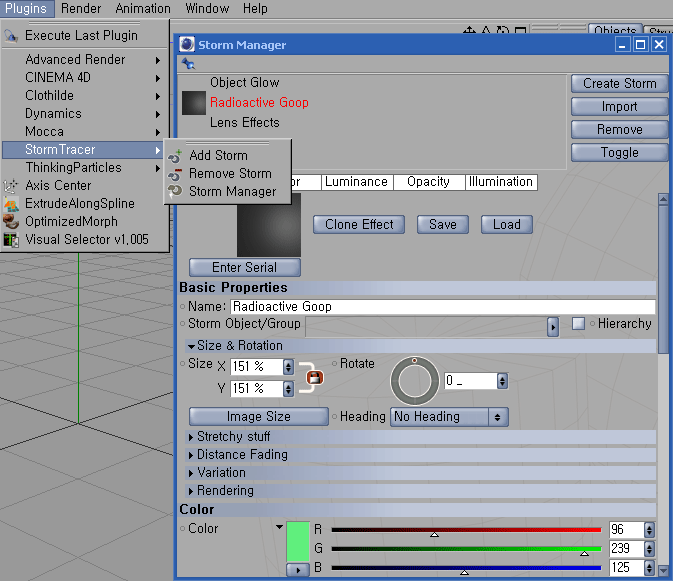Click the Size X stepper arrows
The height and width of the screenshot is (581, 673).
[288, 367]
